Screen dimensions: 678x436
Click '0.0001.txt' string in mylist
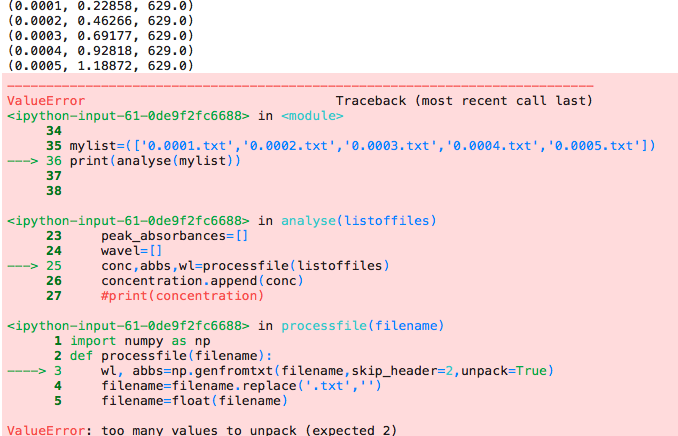[x=188, y=146]
